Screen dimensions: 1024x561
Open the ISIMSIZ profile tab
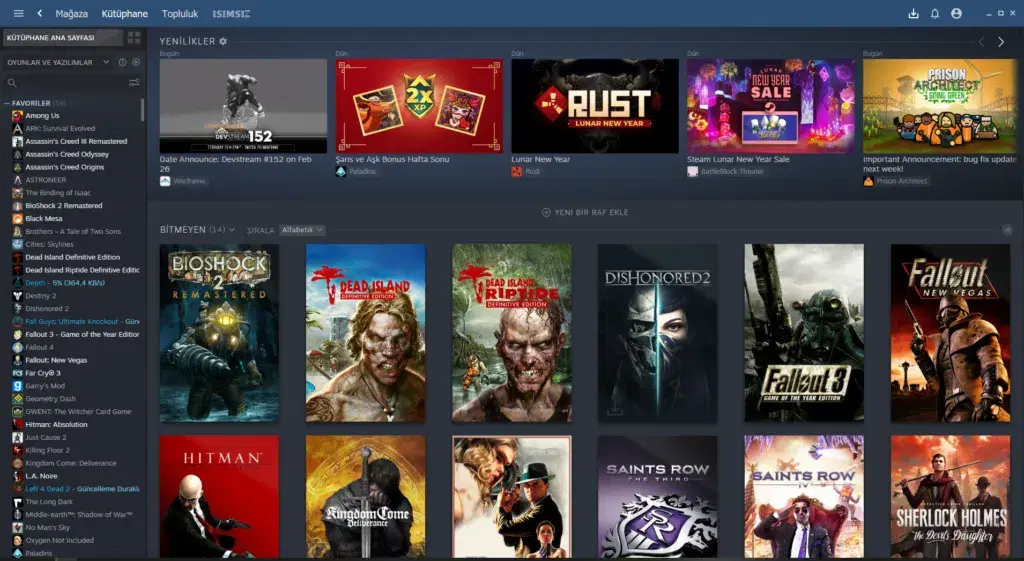click(x=231, y=14)
